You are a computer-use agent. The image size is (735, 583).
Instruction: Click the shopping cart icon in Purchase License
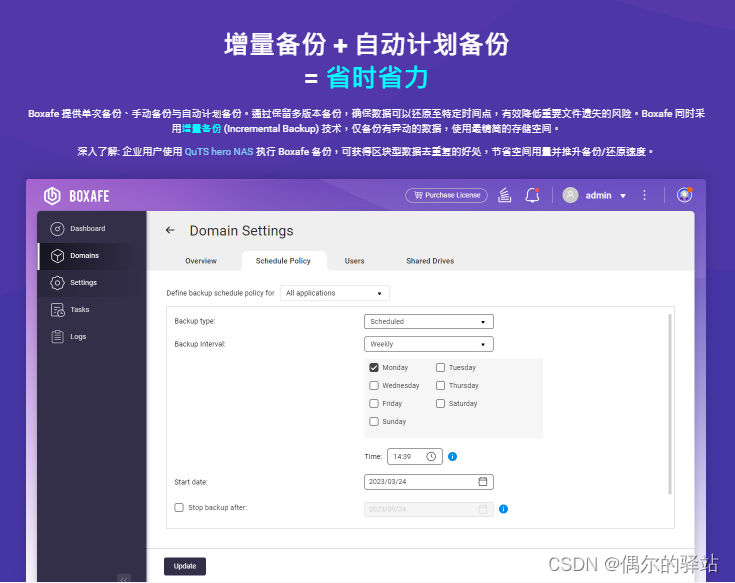tap(418, 195)
